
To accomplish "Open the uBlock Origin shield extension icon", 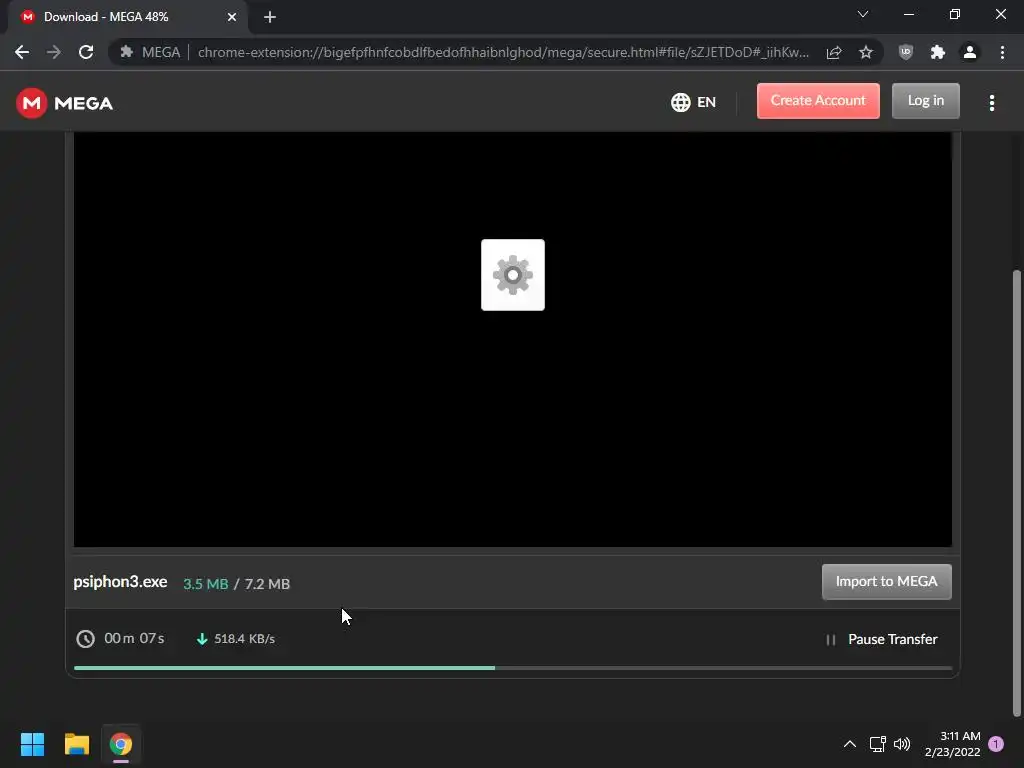I will 905,52.
